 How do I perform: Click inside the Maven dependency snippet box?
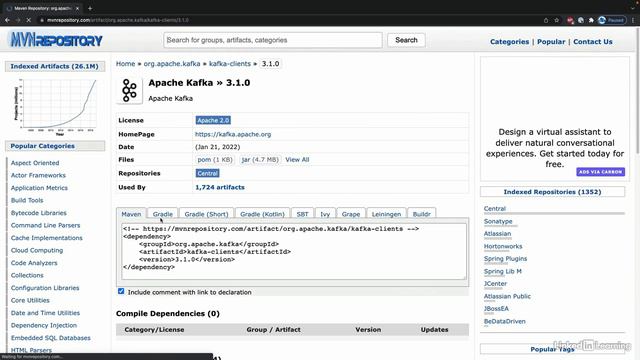[x=294, y=251]
